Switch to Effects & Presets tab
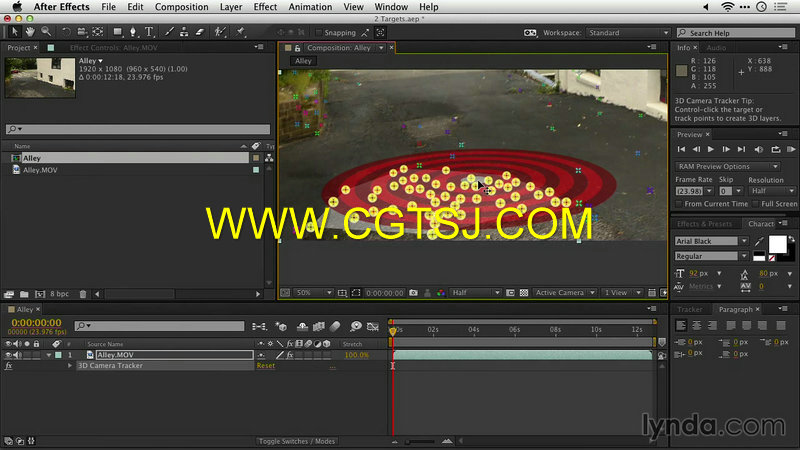This screenshot has width=800, height=450. [704, 224]
